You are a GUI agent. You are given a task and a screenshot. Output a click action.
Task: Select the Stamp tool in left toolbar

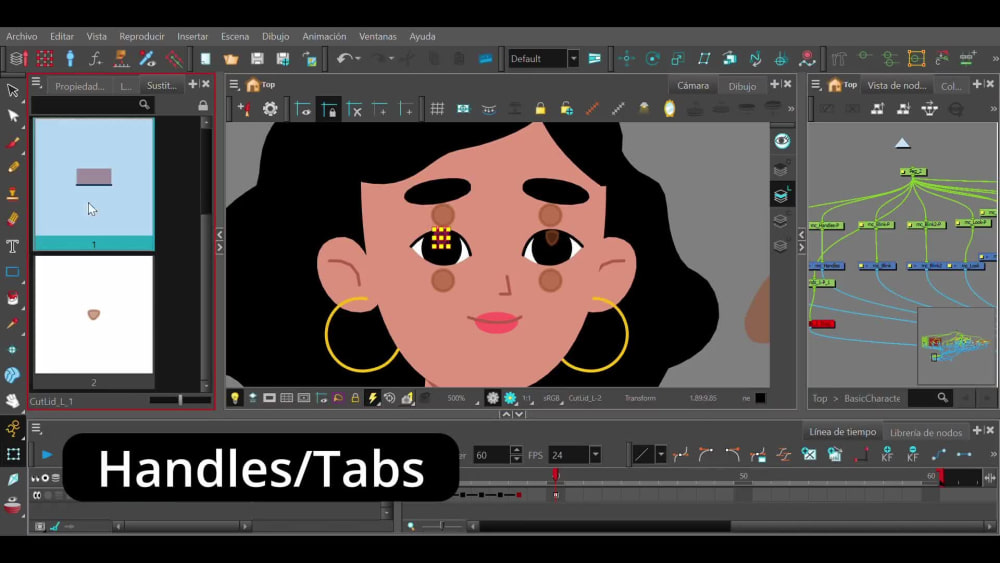(x=13, y=193)
